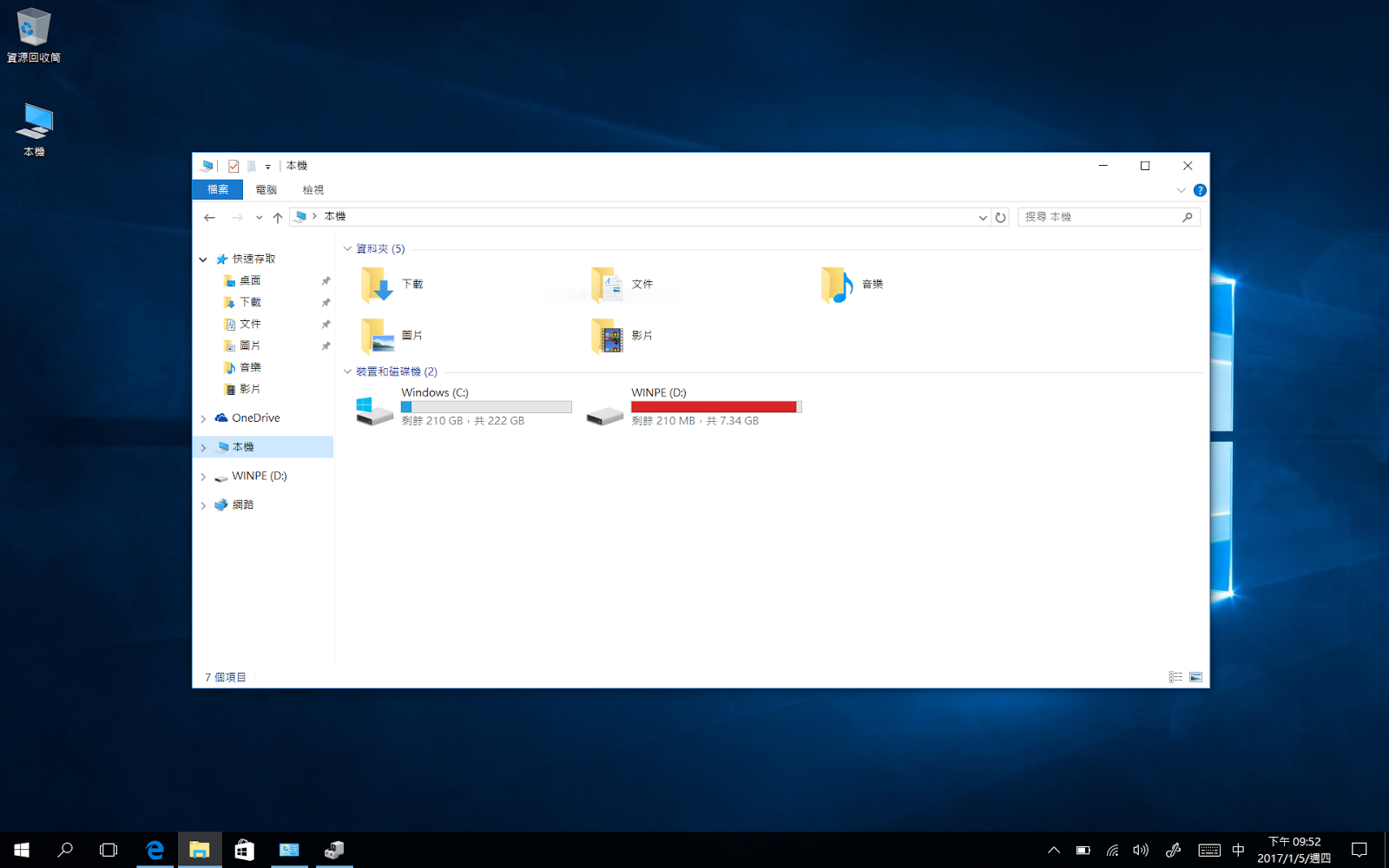Go up one level with the Up arrow
Viewport: 1389px width, 868px height.
(x=278, y=218)
